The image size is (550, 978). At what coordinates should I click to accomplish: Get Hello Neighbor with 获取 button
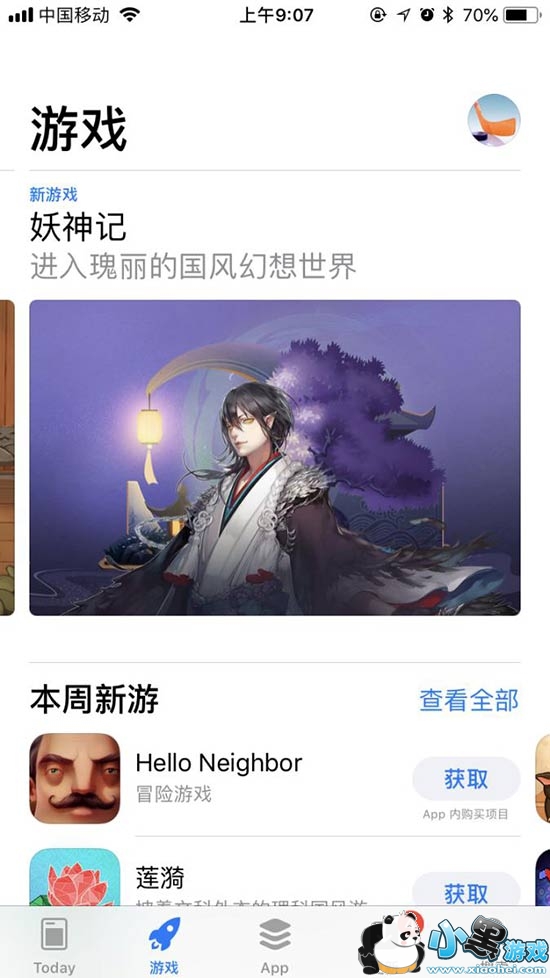466,778
